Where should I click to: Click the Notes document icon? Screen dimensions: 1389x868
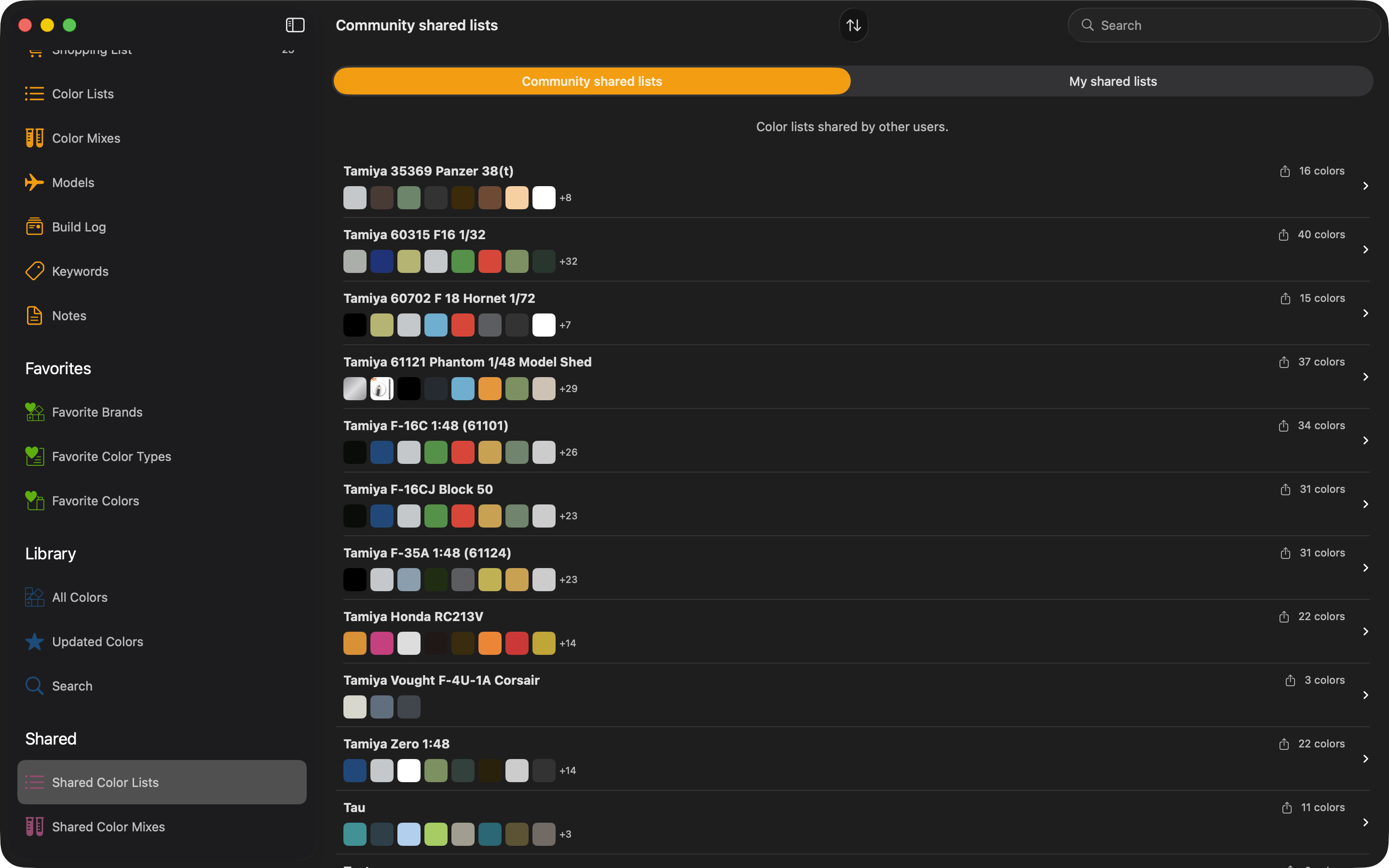(x=34, y=316)
